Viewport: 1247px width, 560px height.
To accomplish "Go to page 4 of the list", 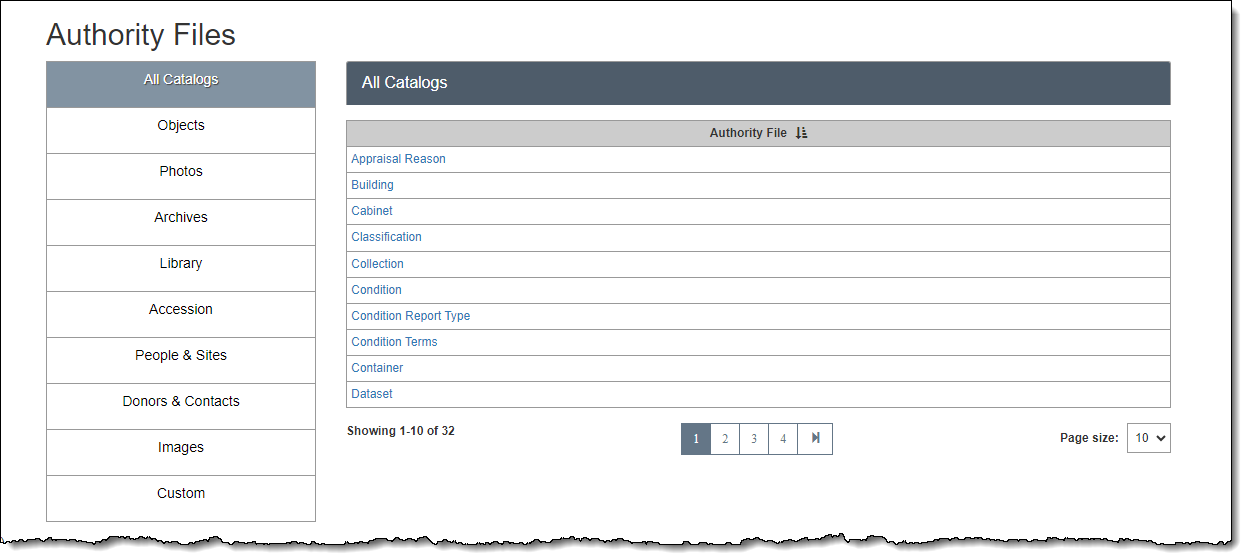I will pos(783,439).
